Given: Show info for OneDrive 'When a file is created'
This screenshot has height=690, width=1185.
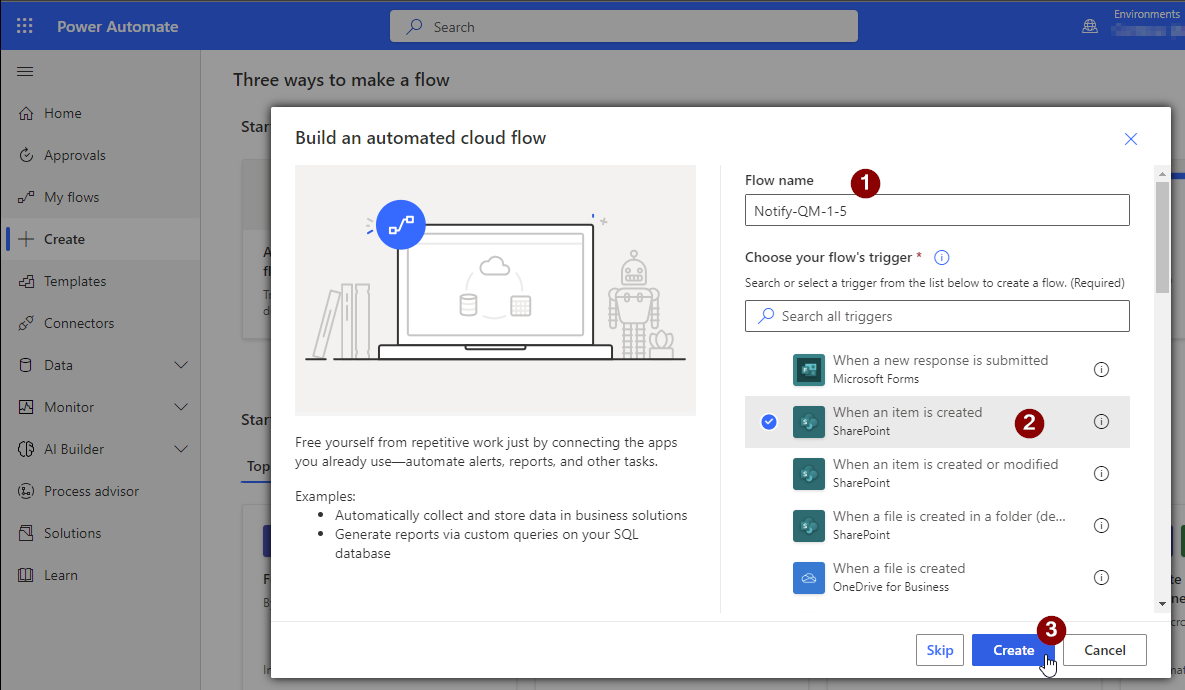Looking at the screenshot, I should click(1102, 577).
